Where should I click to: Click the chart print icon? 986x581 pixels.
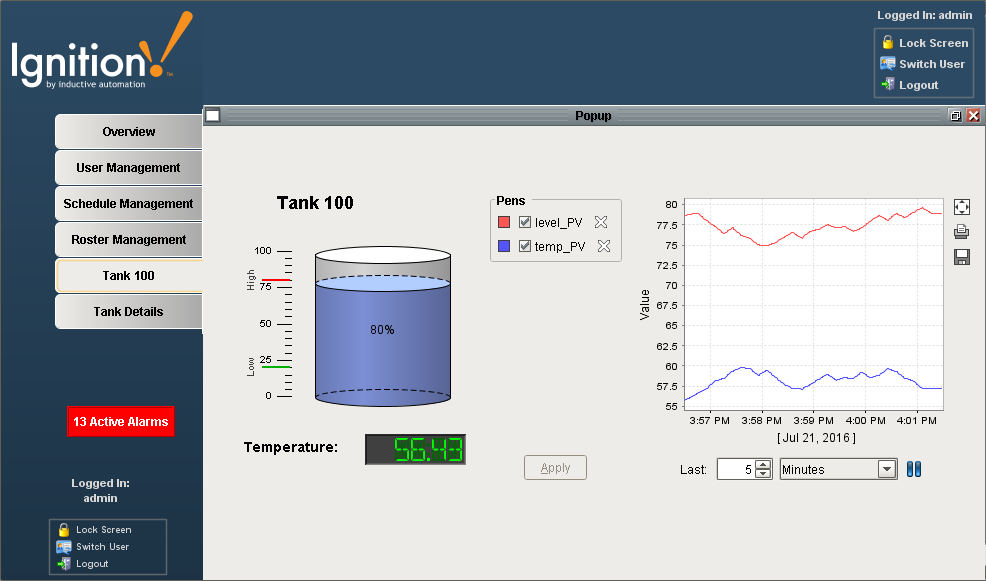pos(962,232)
